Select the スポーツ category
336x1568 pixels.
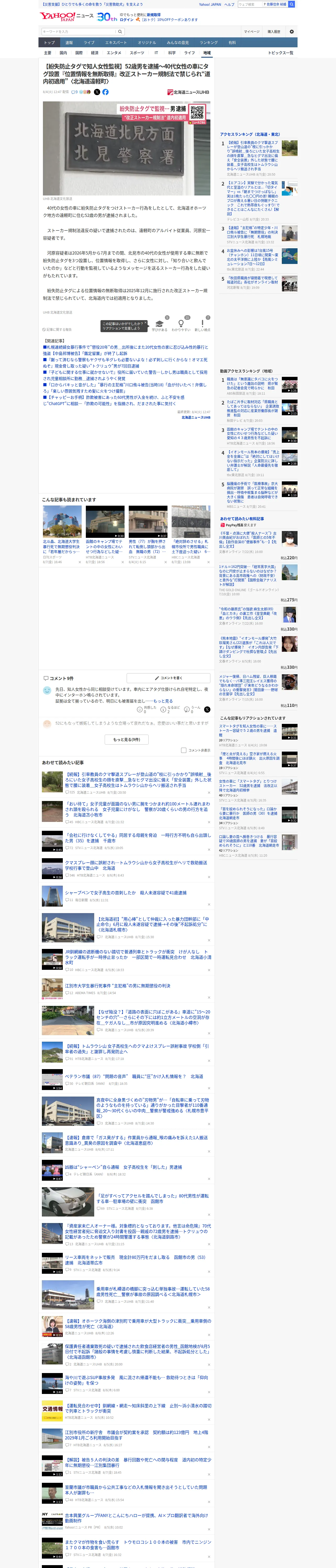tap(137, 53)
